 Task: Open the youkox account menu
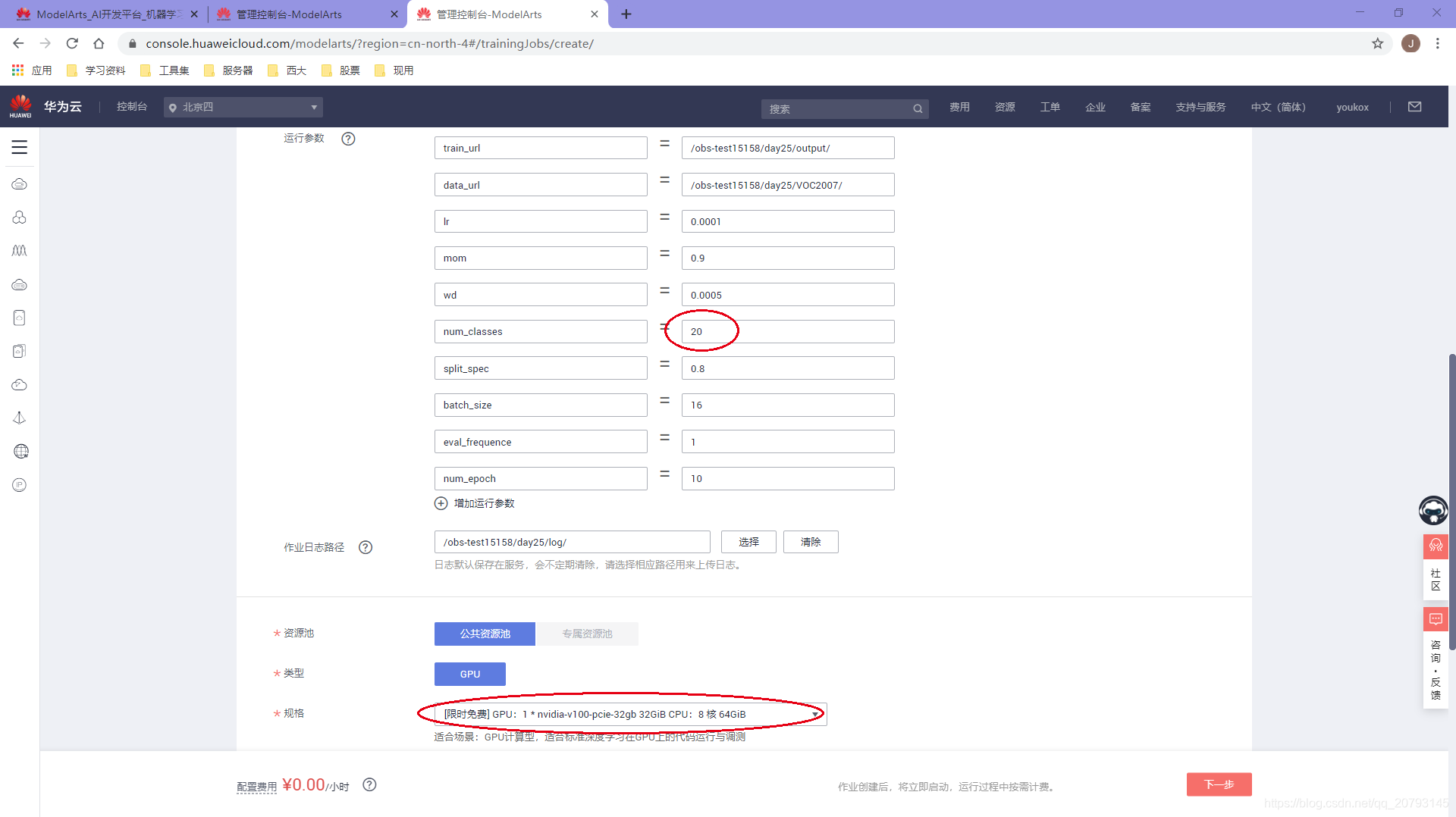coord(1352,107)
